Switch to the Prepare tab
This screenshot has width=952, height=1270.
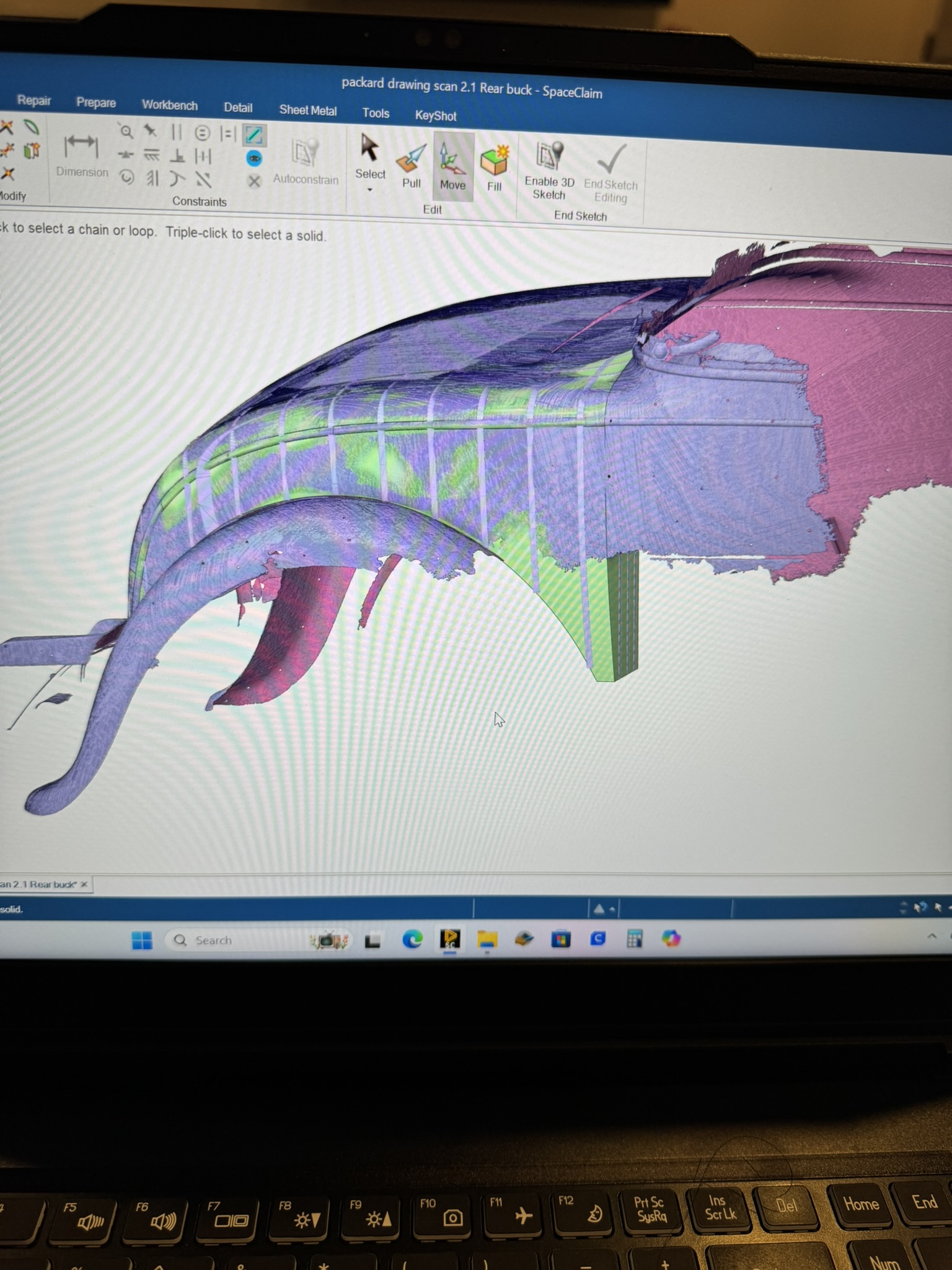click(95, 102)
